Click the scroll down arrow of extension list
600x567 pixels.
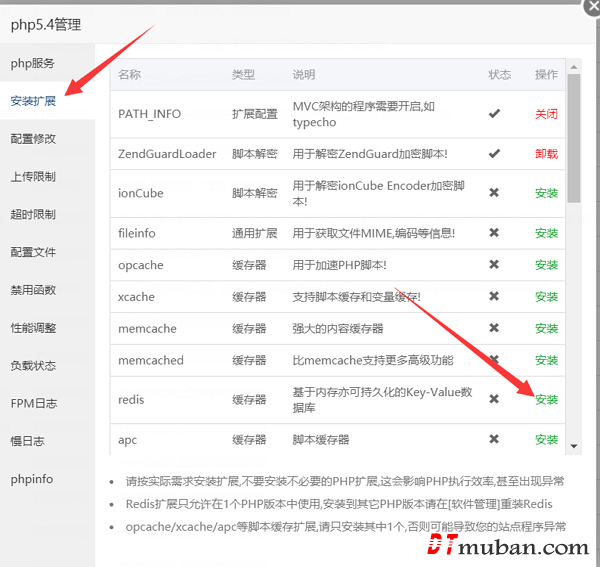pos(574,445)
